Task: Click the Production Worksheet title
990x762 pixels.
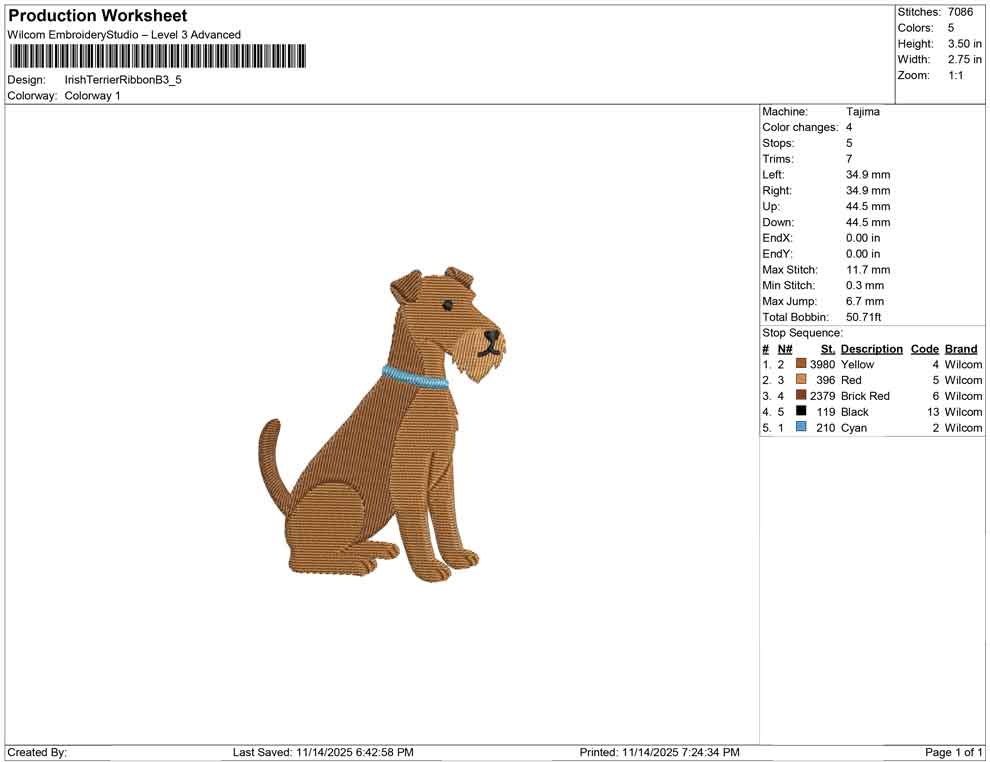Action: (x=96, y=15)
